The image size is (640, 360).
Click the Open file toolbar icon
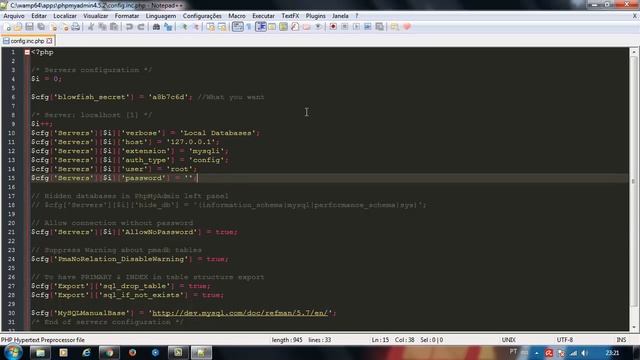pyautogui.click(x=18, y=27)
